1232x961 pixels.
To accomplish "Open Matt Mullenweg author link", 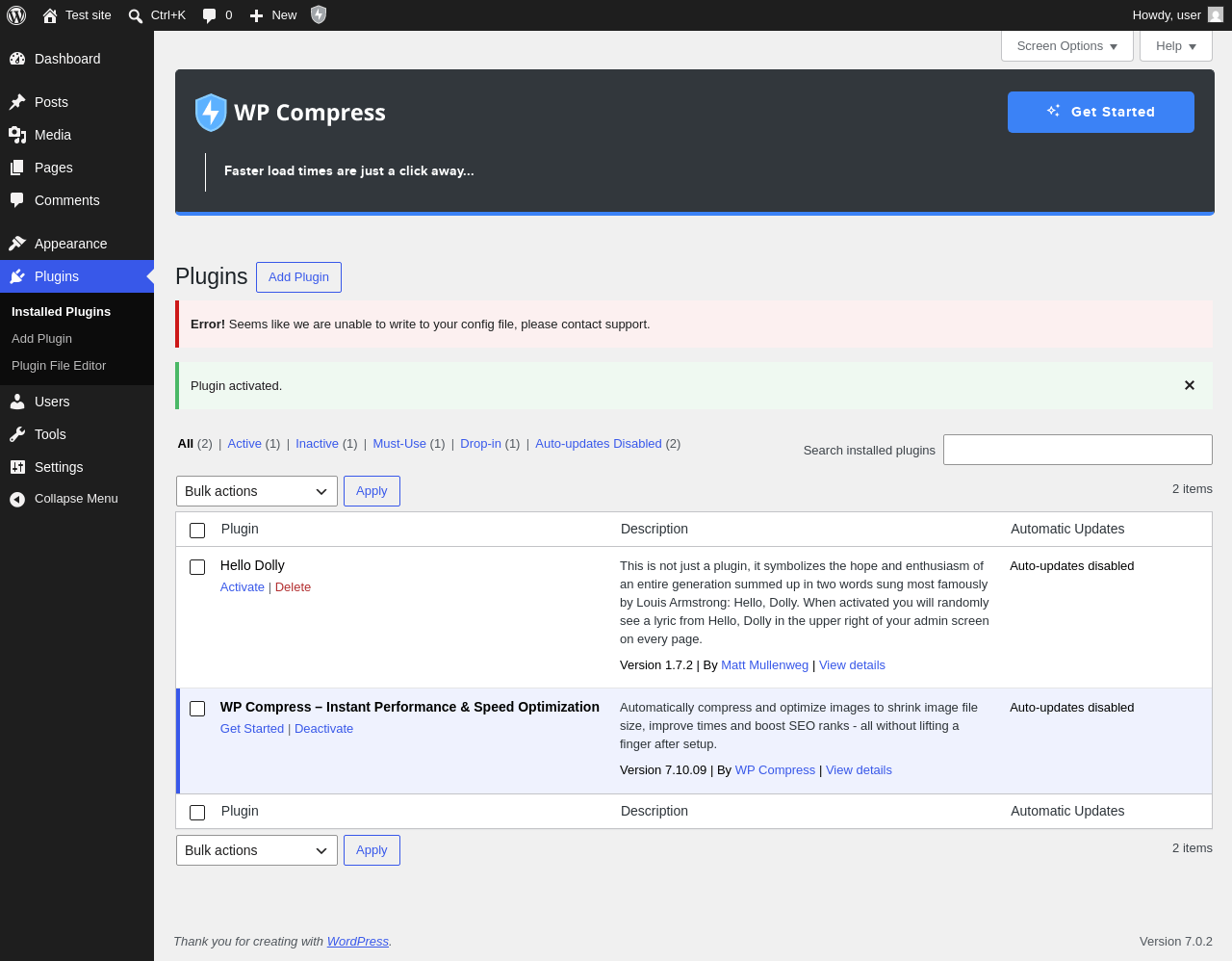I will (764, 665).
